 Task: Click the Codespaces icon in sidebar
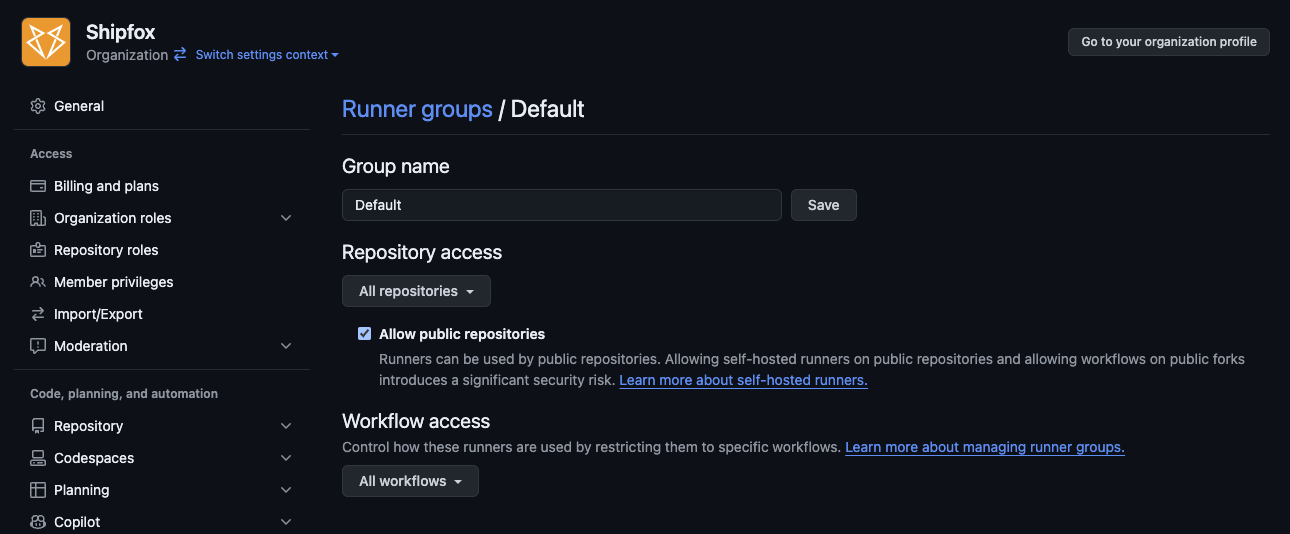tap(38, 458)
